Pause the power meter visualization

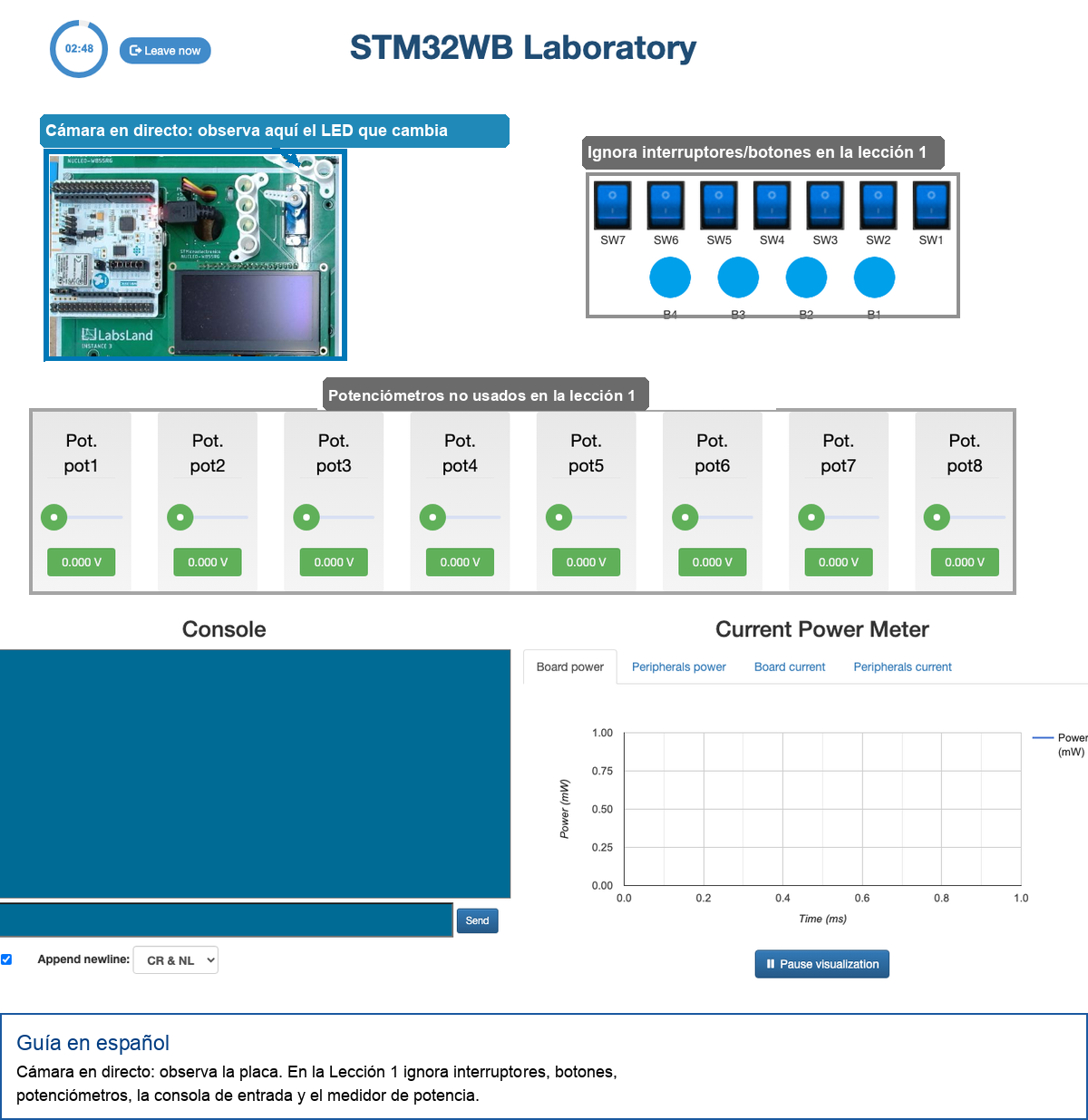coord(822,964)
